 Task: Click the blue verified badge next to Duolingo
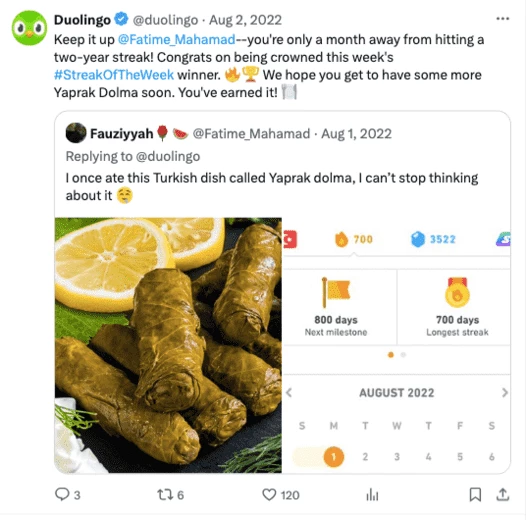click(121, 19)
